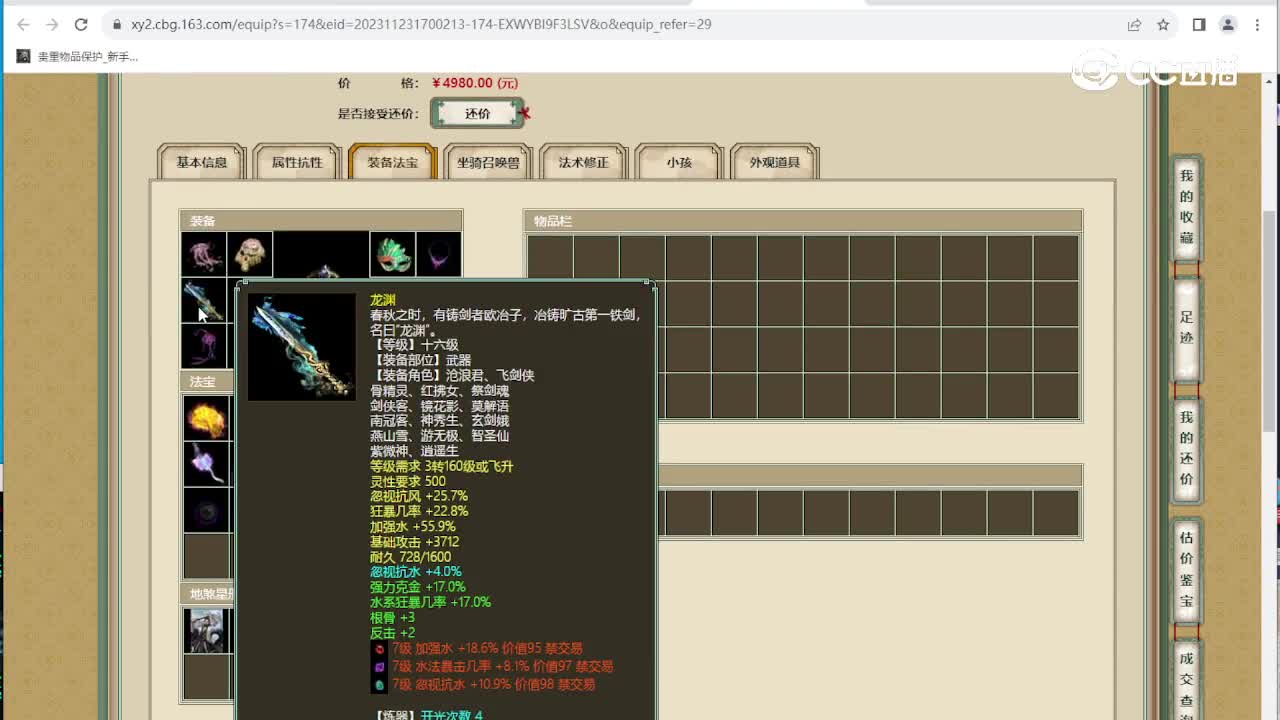This screenshot has width=1280, height=720.
Task: Open 估价鉴宝 in the right sidebar
Action: 1186,570
